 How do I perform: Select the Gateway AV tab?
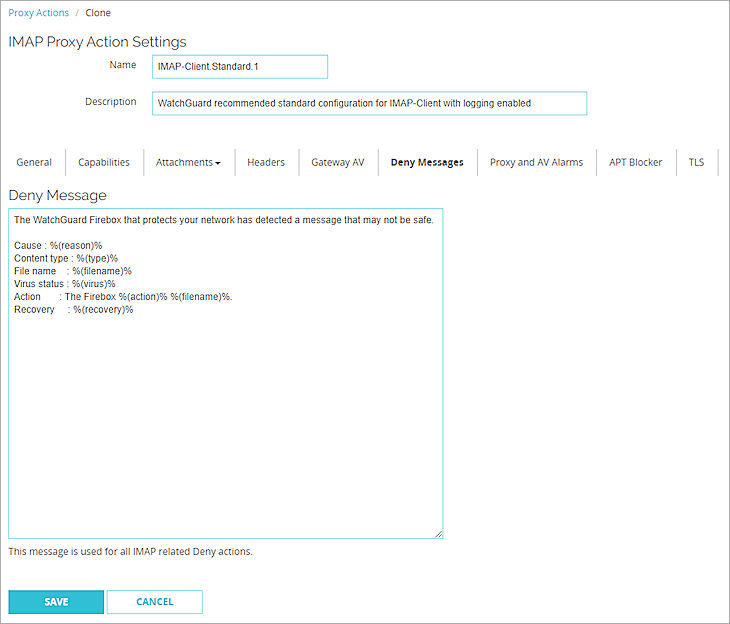[337, 162]
